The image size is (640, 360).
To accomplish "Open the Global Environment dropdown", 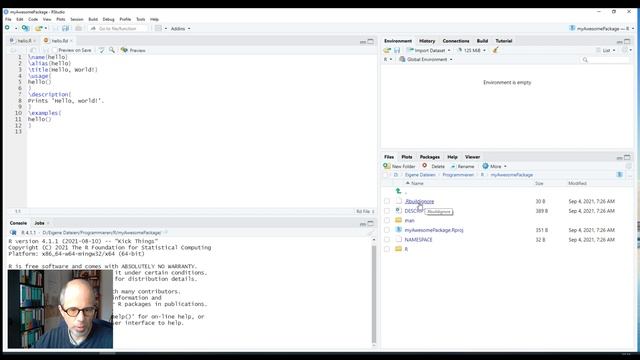I will tap(426, 59).
